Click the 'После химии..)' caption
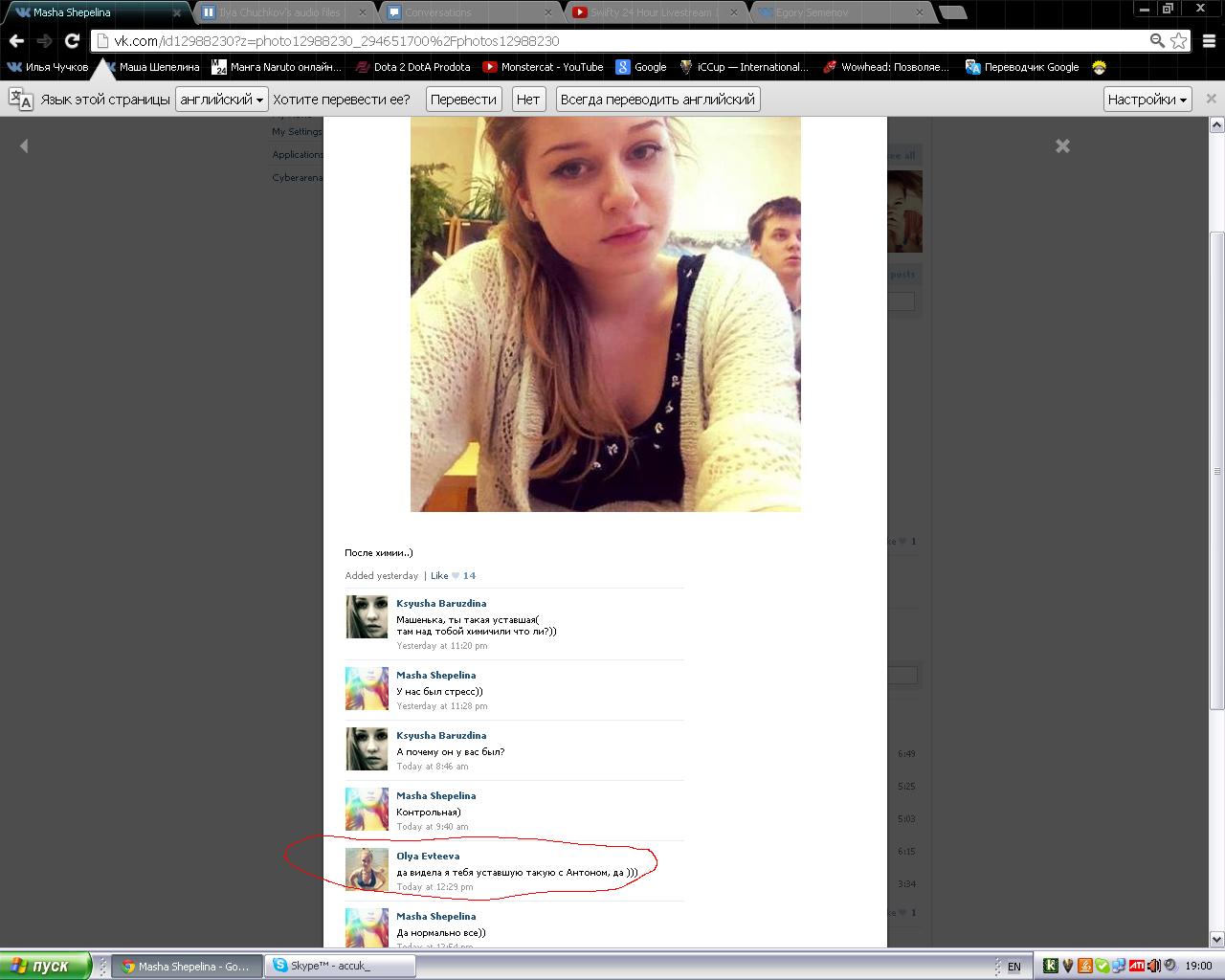Viewport: 1225px width, 980px height. (379, 553)
